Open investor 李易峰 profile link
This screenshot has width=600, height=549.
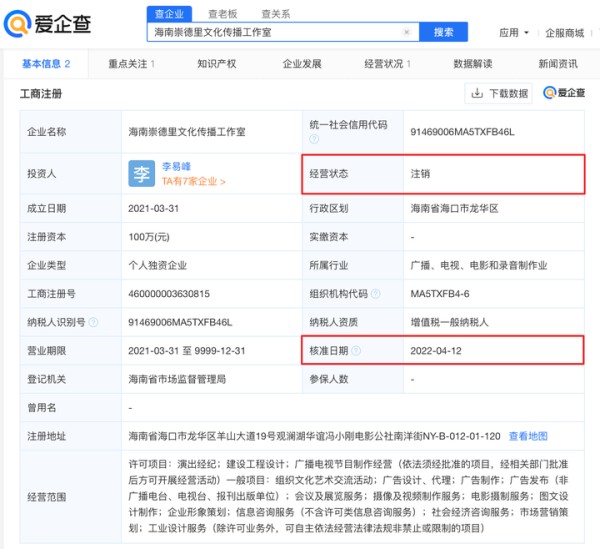(176, 166)
